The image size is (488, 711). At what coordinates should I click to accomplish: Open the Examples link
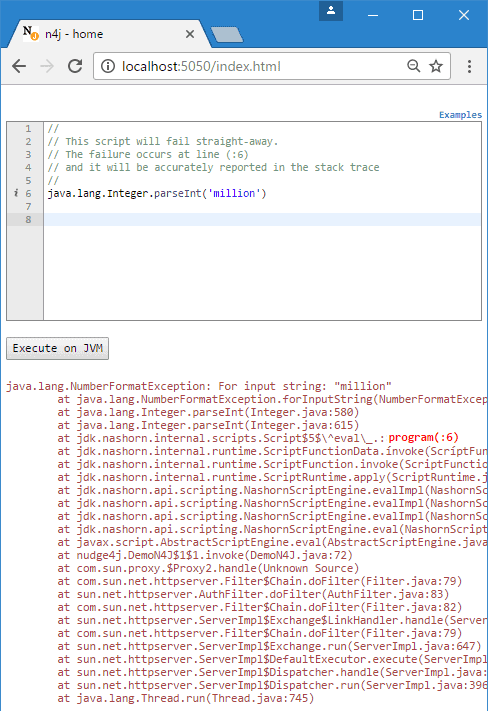tap(460, 115)
